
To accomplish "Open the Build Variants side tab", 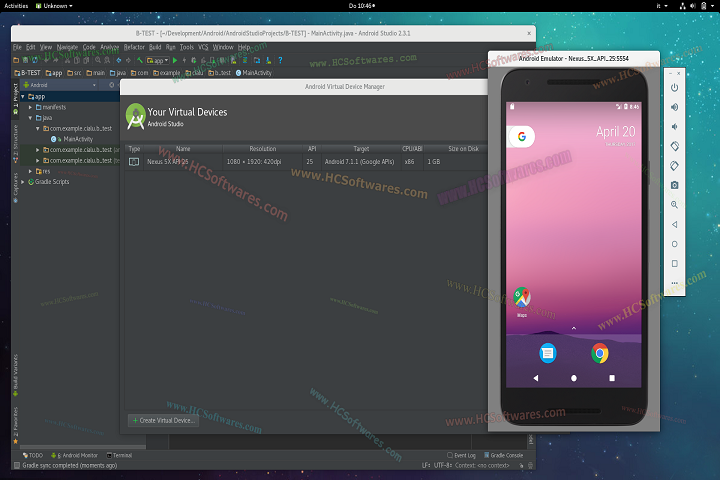I will point(16,375).
